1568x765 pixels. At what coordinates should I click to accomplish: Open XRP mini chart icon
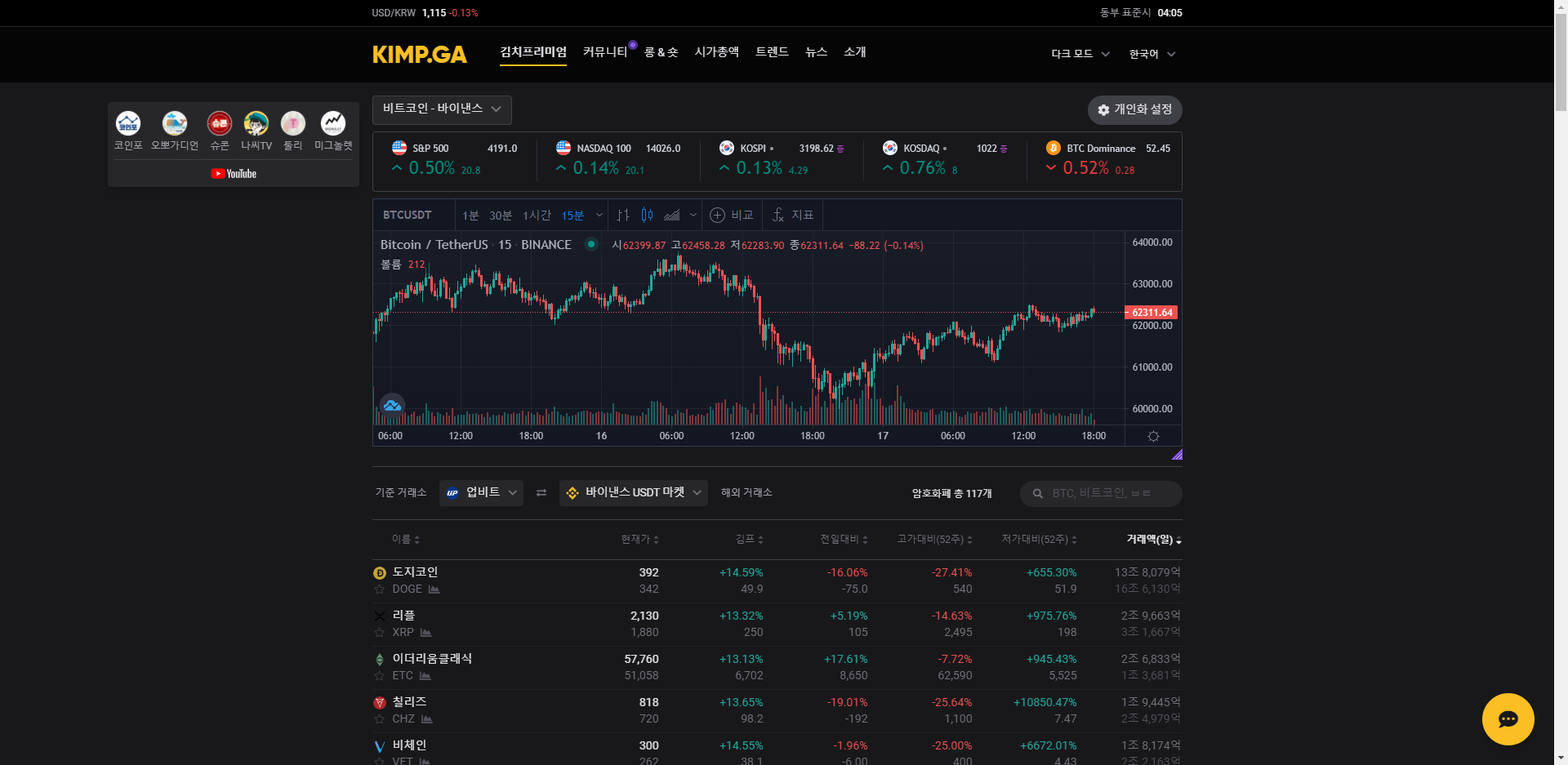[425, 632]
